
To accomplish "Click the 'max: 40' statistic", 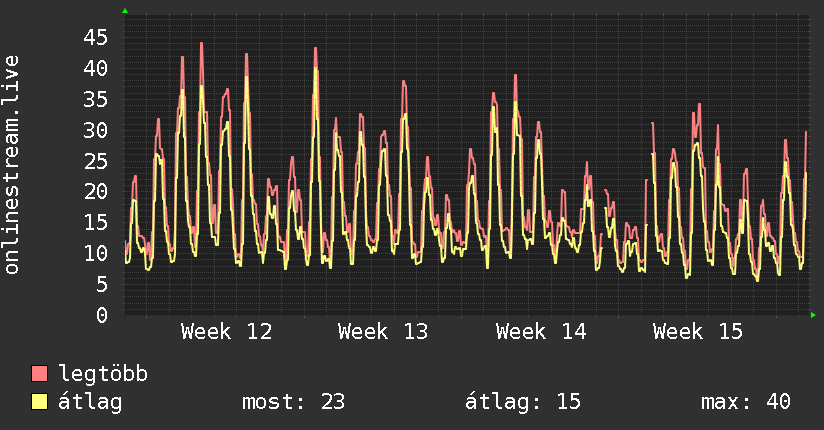I will click(745, 402).
